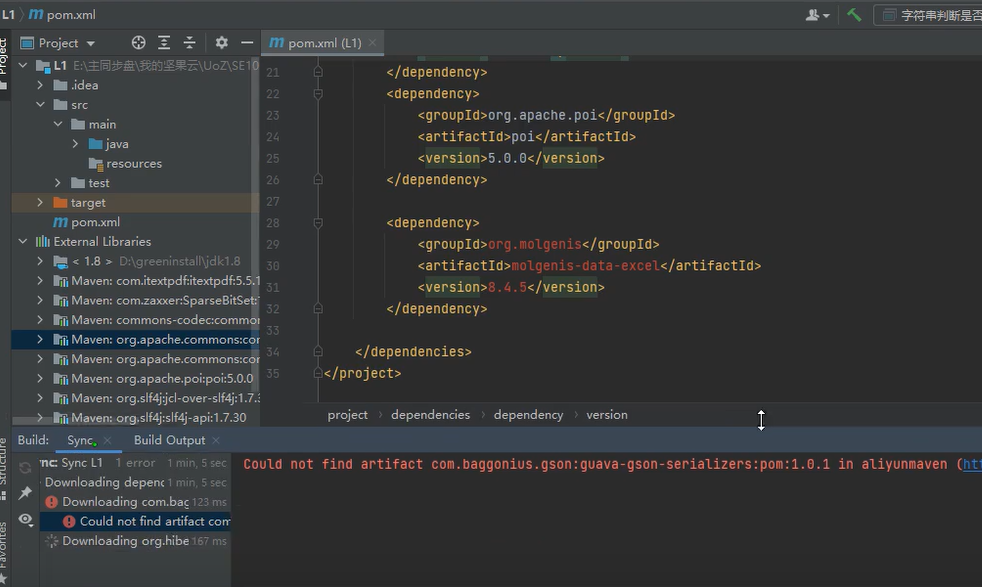Image resolution: width=982 pixels, height=587 pixels.
Task: Select Maven: org.apache.poi:poi:5.0.0 library
Action: (154, 378)
